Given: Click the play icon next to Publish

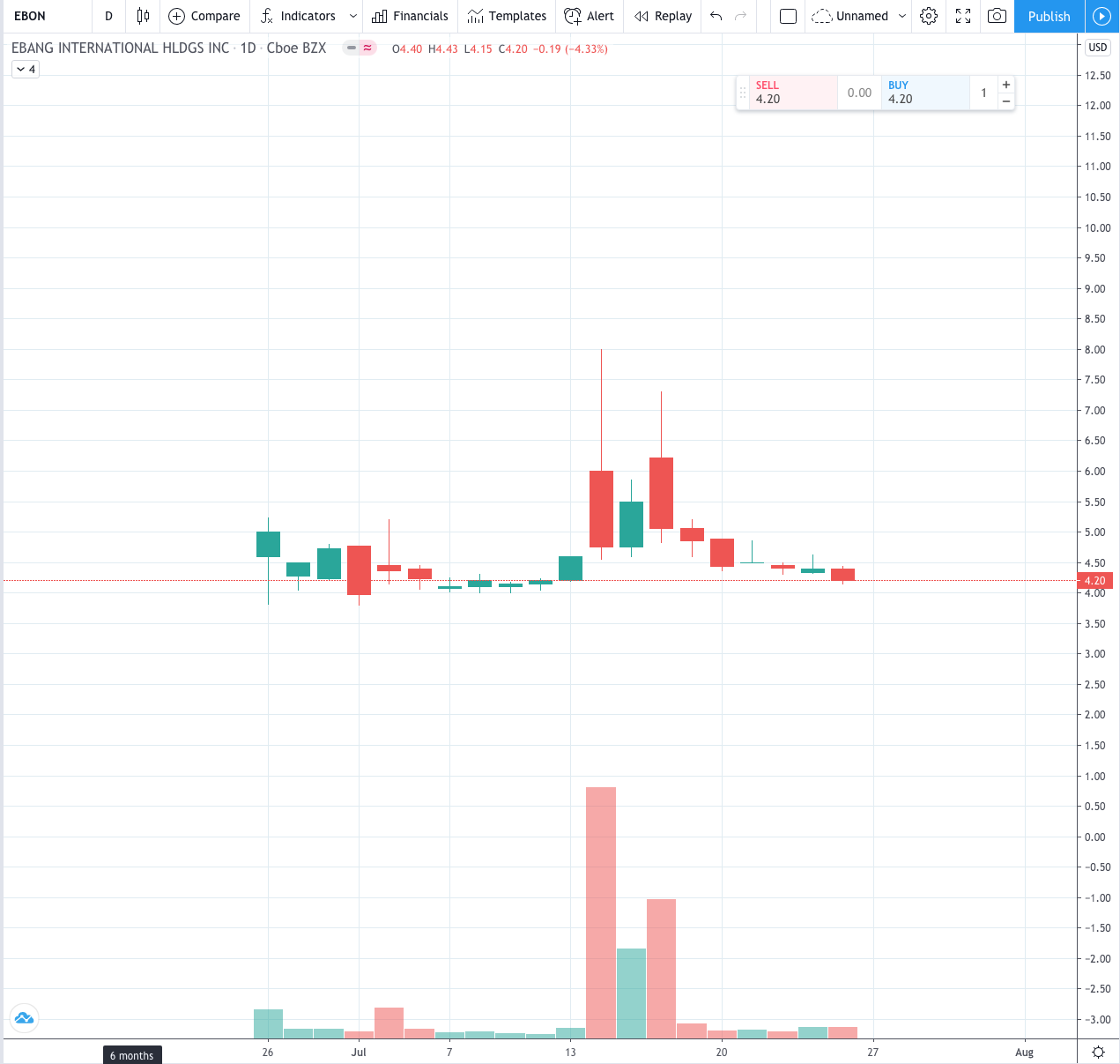Looking at the screenshot, I should (1101, 16).
